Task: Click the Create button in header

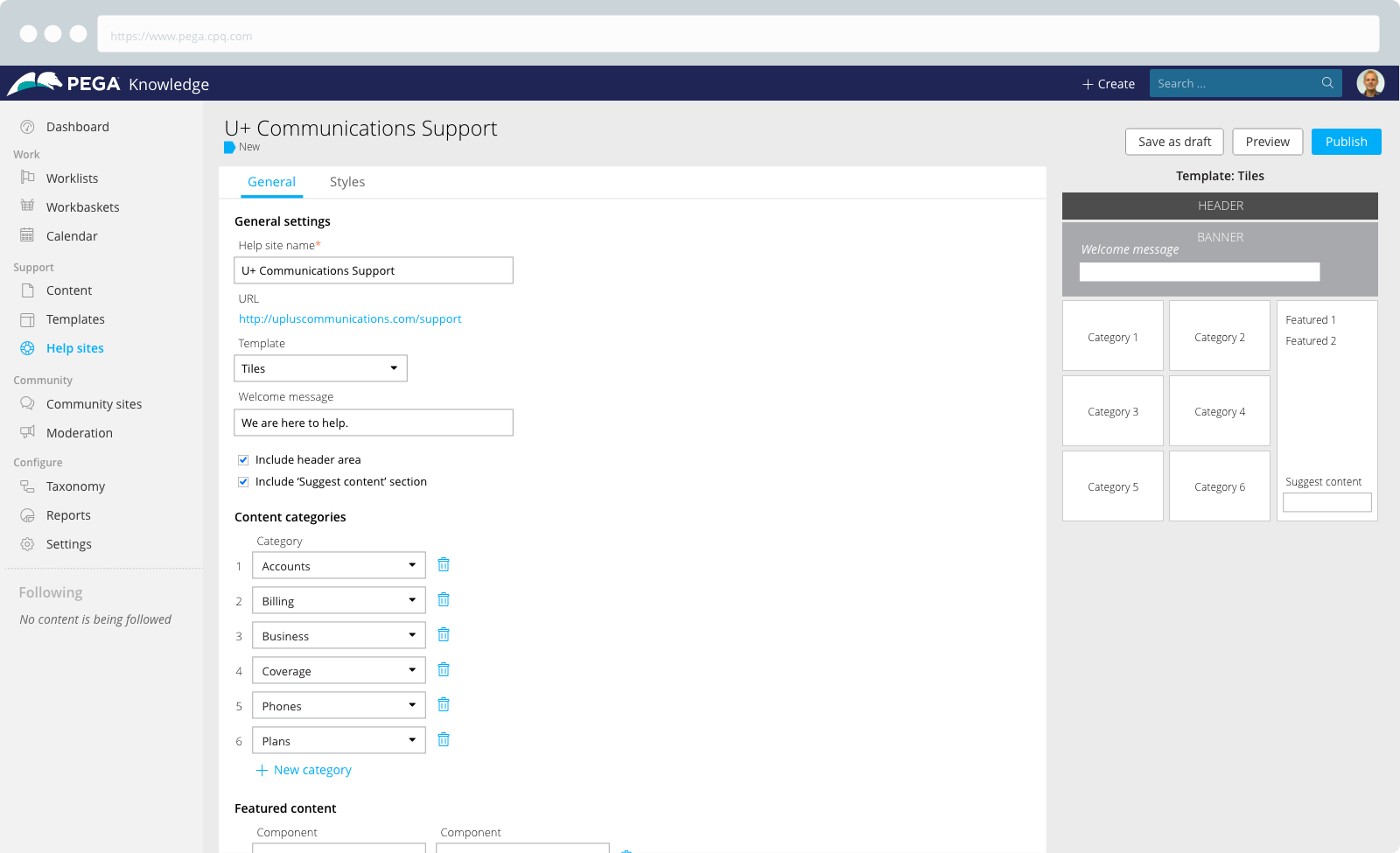Action: [1109, 84]
